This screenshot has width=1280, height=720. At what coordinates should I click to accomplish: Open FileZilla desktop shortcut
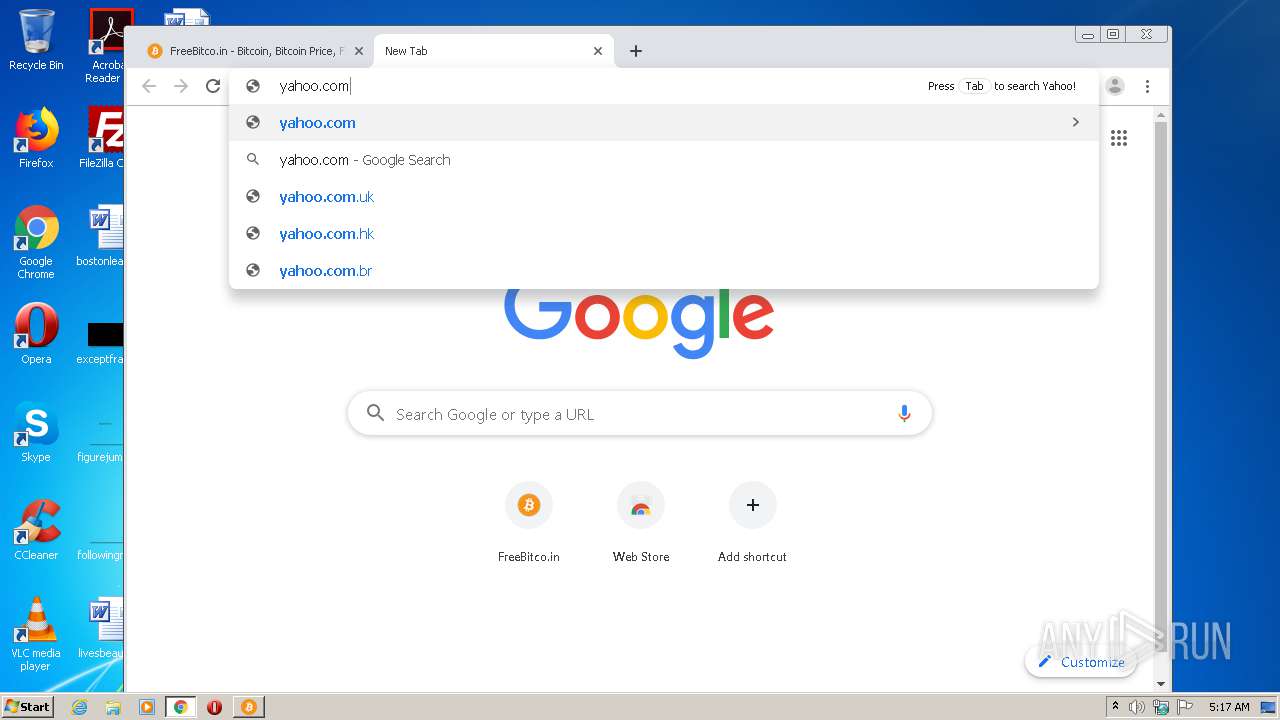click(103, 138)
